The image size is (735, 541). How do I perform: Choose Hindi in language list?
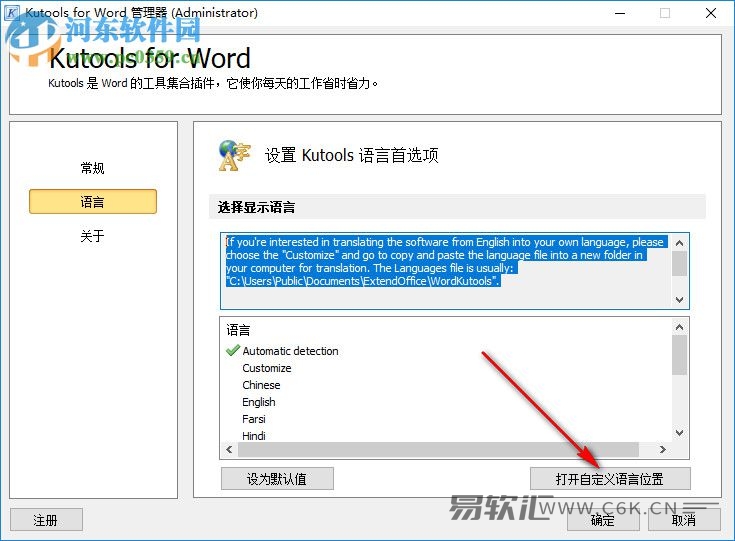(x=254, y=436)
